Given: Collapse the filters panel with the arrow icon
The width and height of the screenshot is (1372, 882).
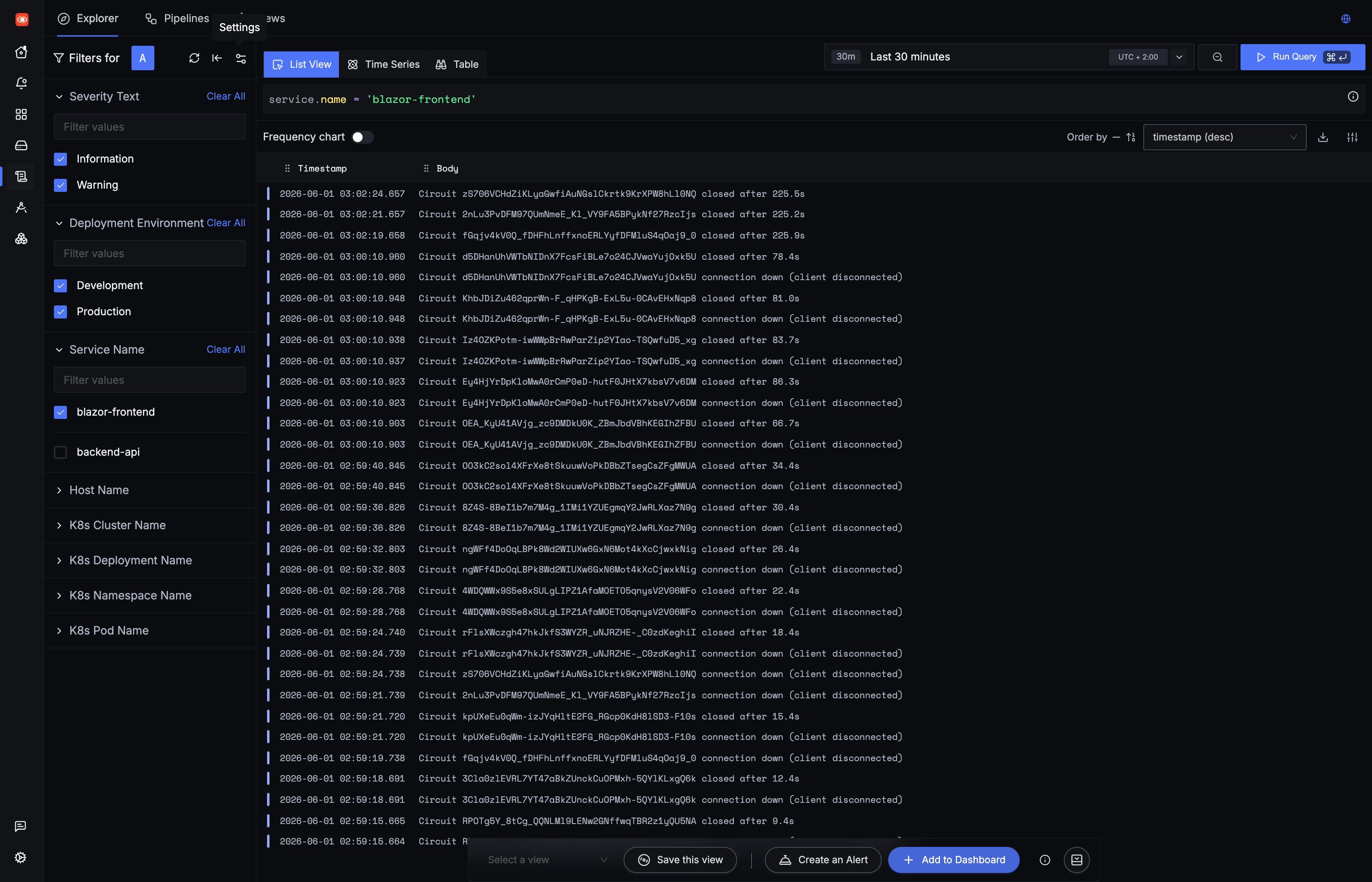Looking at the screenshot, I should click(217, 58).
